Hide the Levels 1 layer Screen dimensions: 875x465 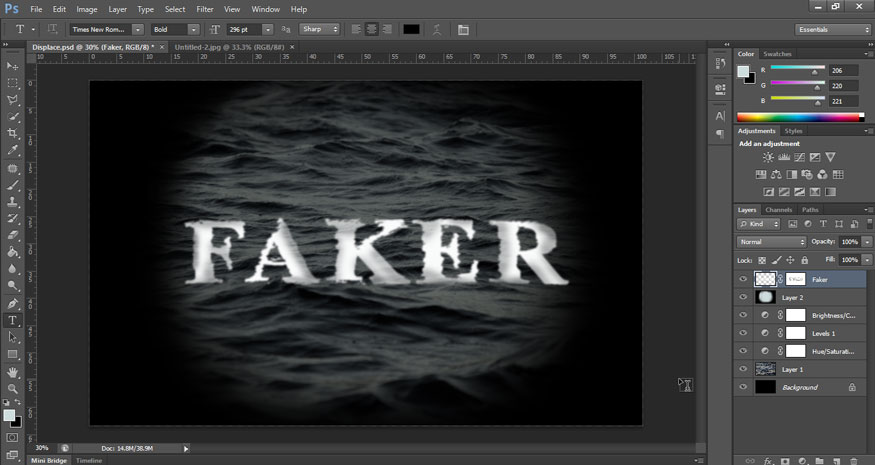tap(743, 333)
